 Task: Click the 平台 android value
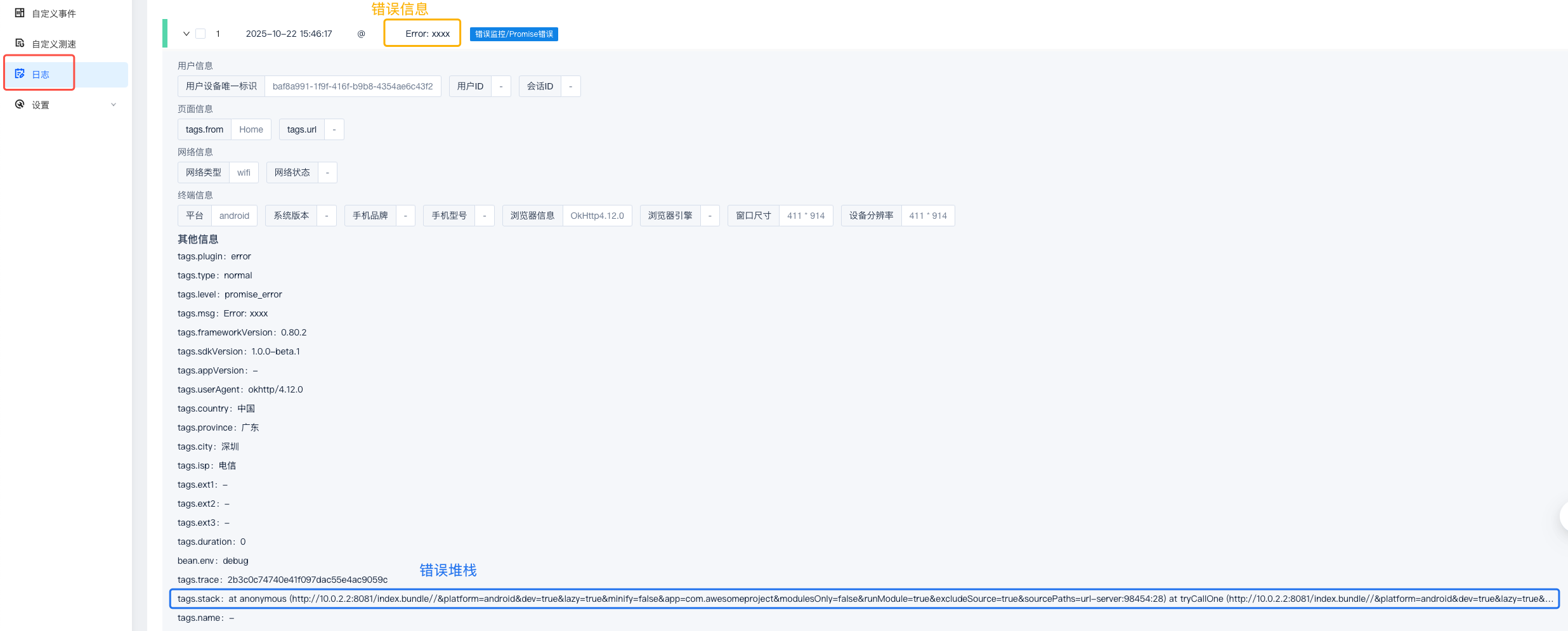tap(234, 216)
